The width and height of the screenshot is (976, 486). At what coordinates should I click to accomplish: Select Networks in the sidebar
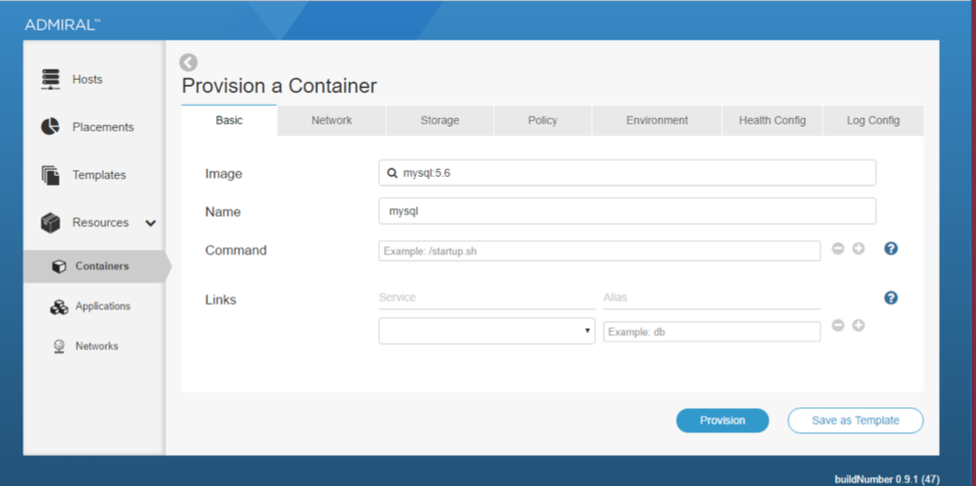pos(94,346)
